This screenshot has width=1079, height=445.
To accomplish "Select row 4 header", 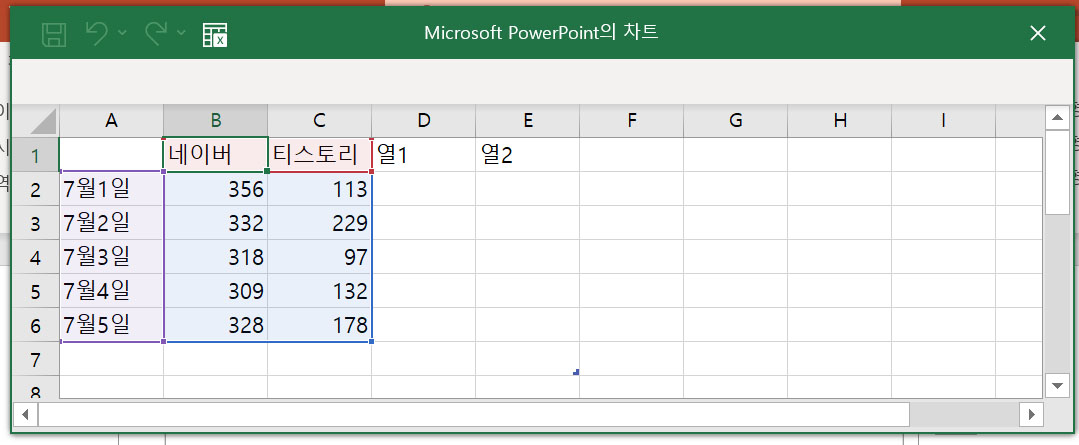I will click(36, 257).
